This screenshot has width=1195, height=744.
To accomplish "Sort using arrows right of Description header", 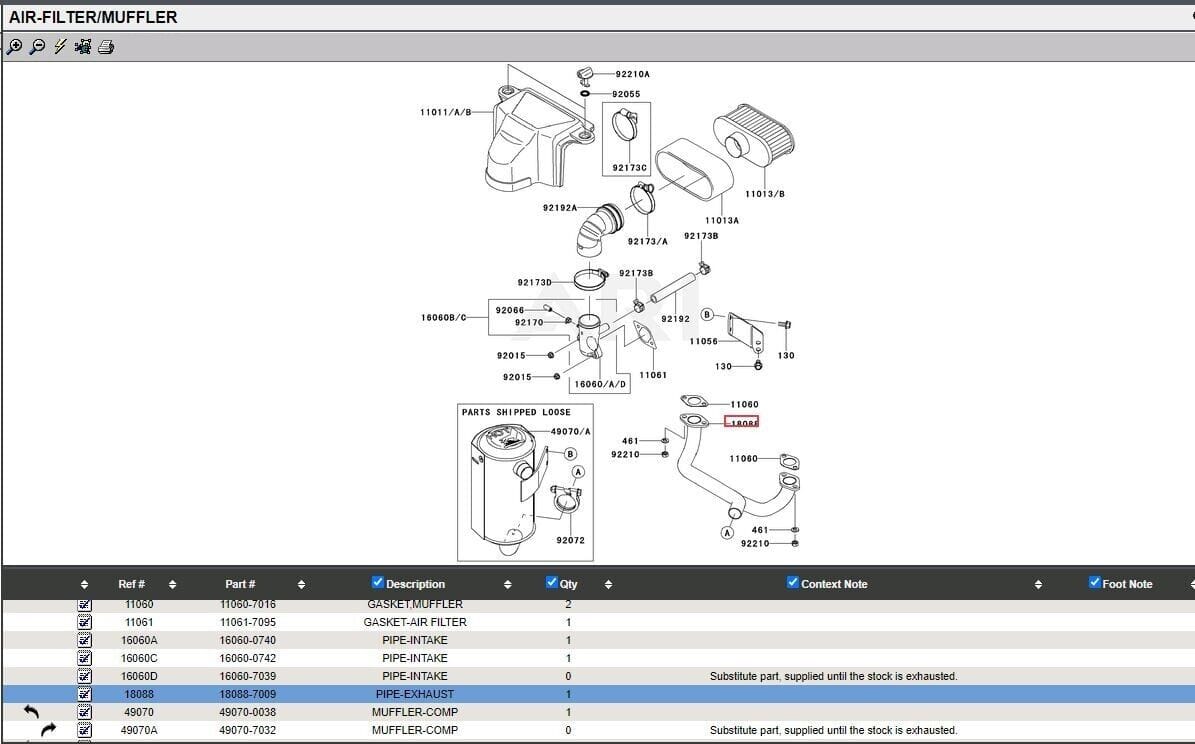I will click(x=507, y=584).
